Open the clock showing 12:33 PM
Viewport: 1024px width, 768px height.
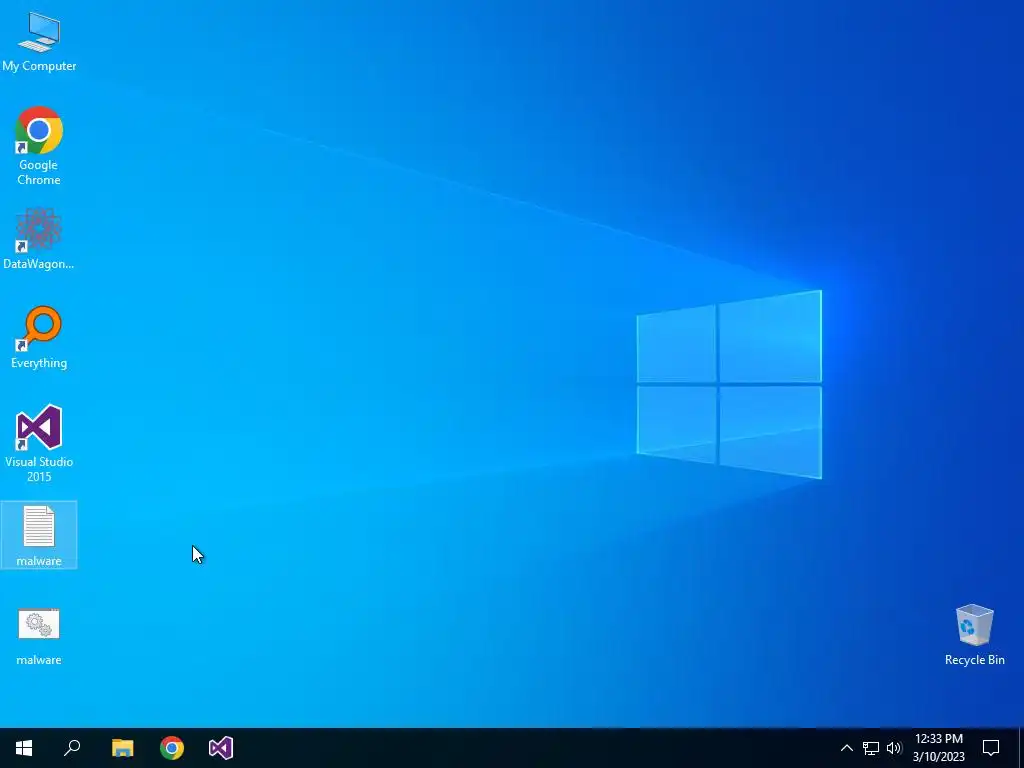coord(938,748)
